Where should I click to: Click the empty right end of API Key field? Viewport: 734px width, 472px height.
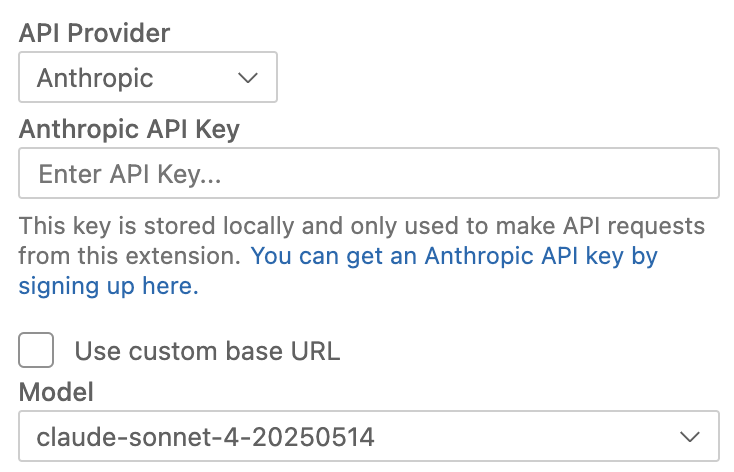click(650, 174)
